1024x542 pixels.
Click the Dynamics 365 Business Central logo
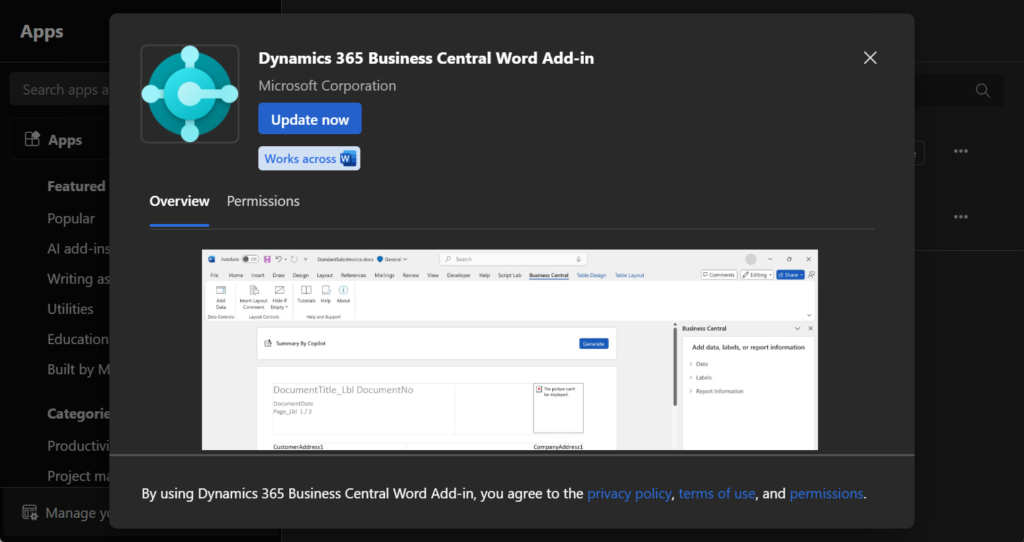coord(190,94)
